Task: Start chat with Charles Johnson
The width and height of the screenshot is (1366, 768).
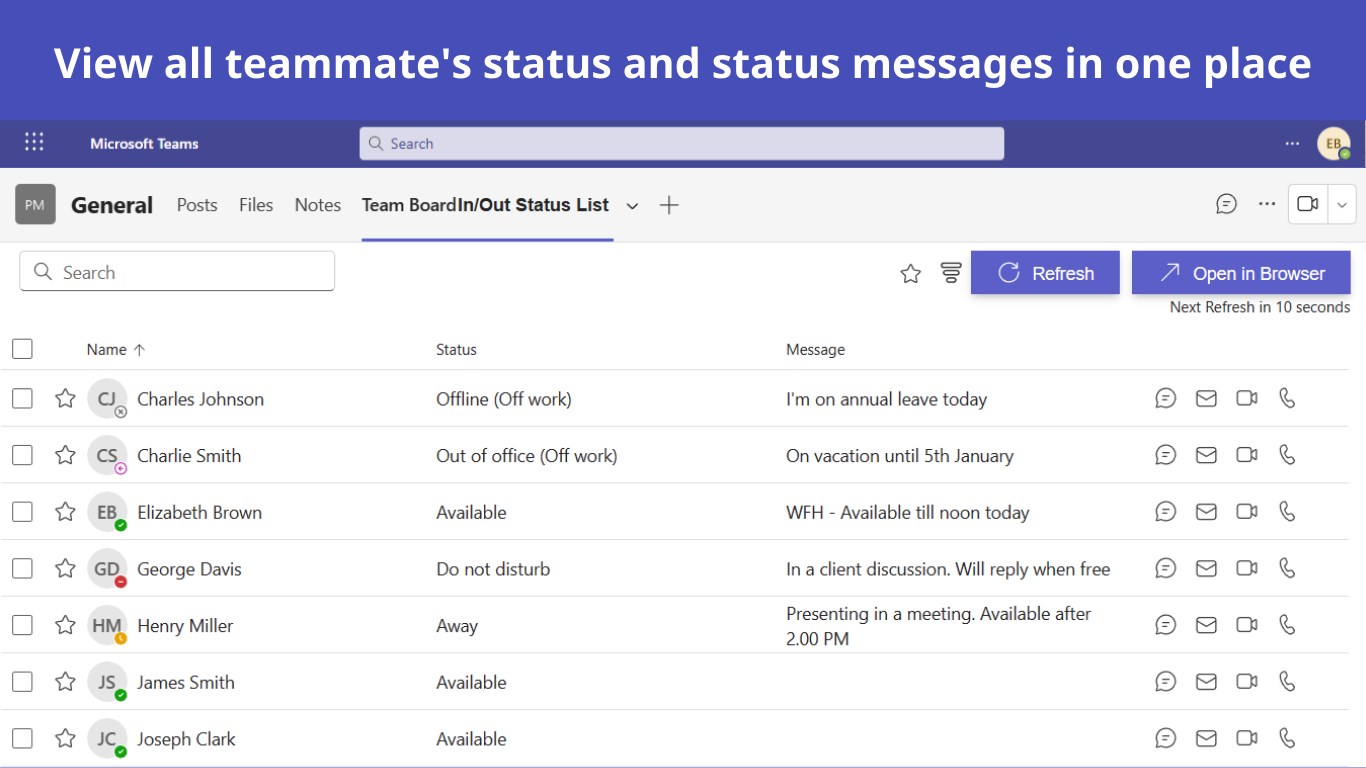Action: point(1165,399)
